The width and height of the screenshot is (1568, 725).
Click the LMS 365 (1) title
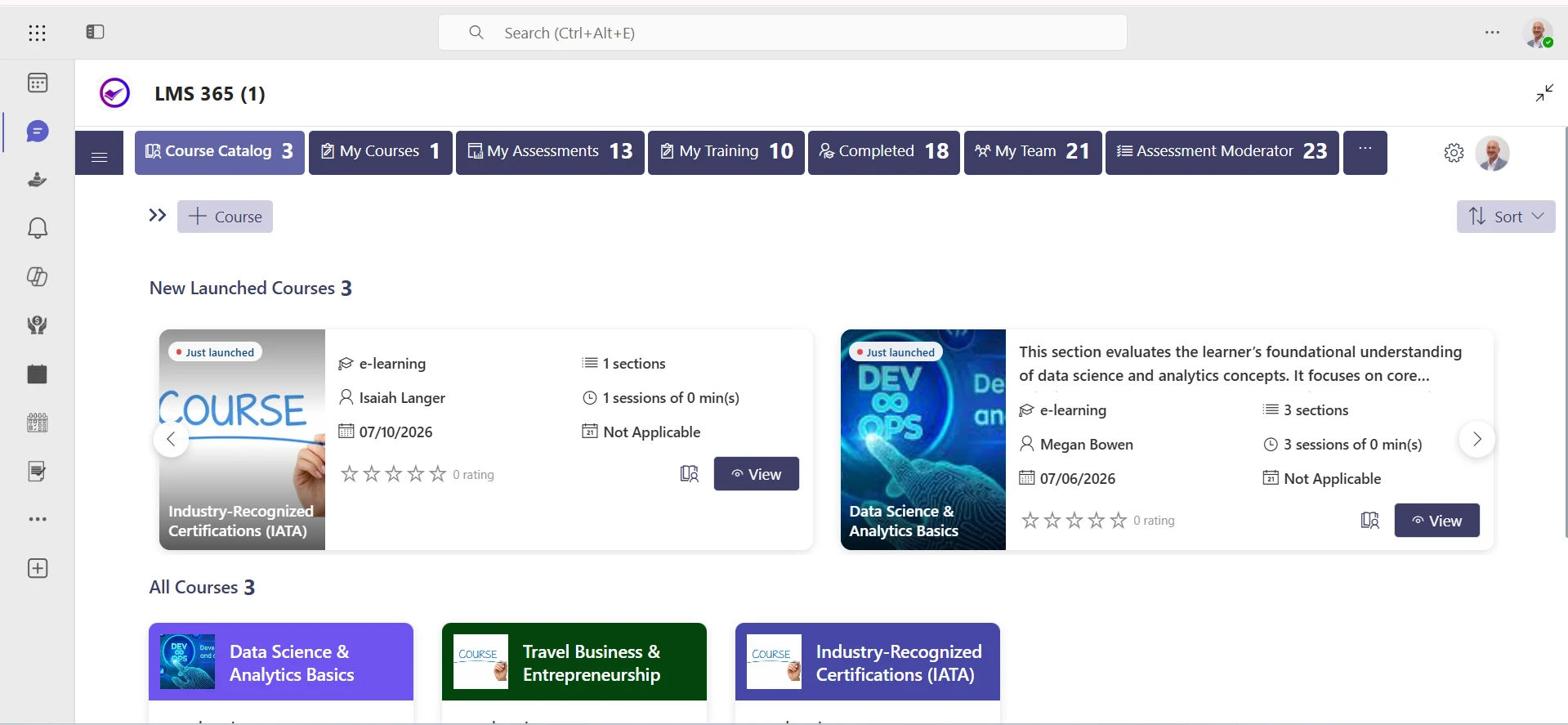coord(210,94)
